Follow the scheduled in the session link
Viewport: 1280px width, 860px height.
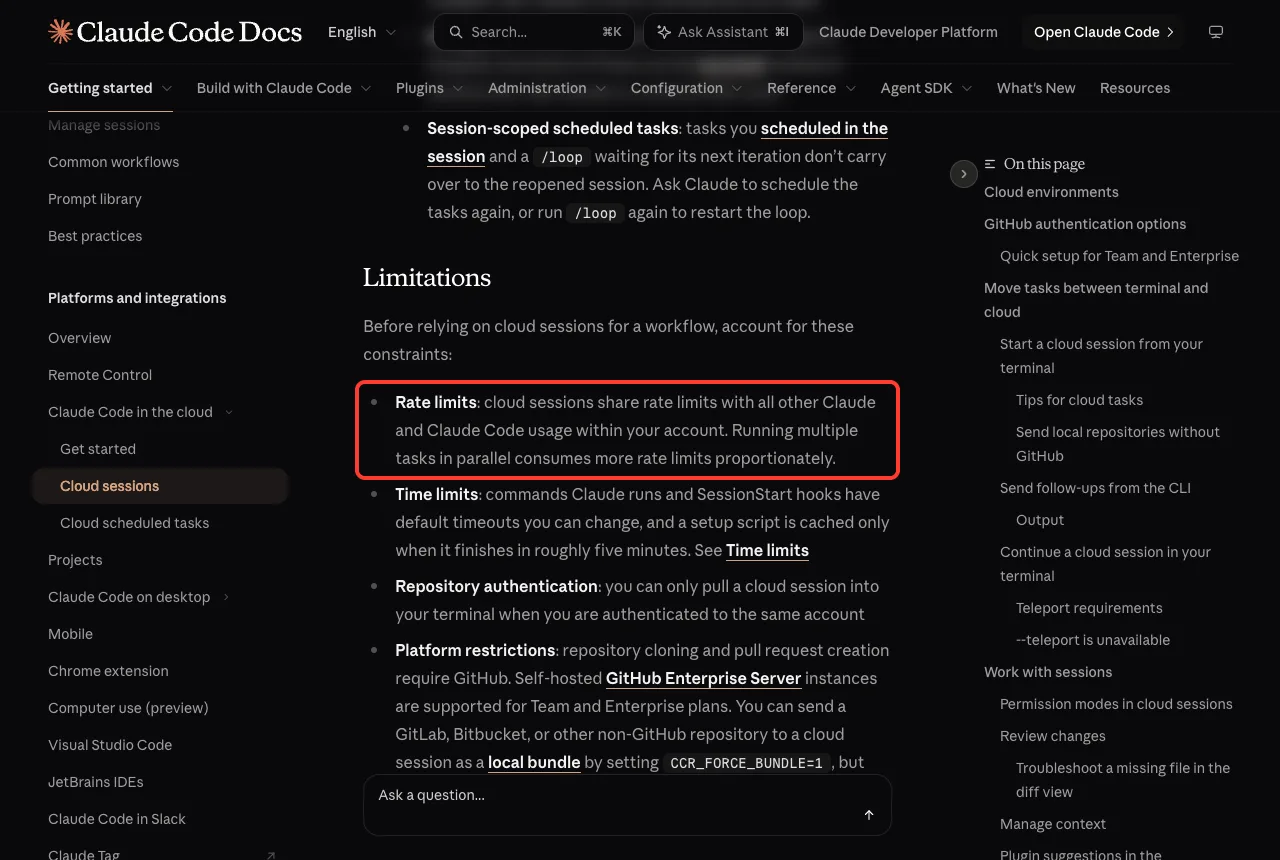(657, 142)
